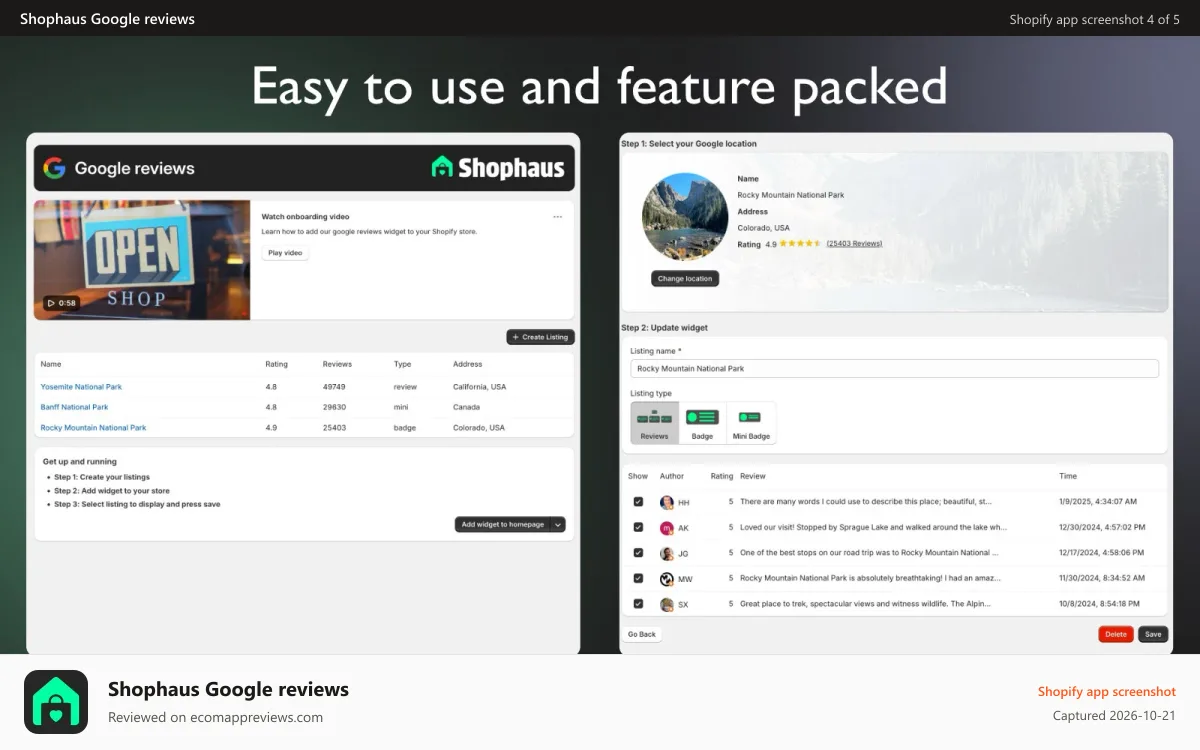Click the Canada address cell
This screenshot has height=750, width=1200.
point(466,407)
